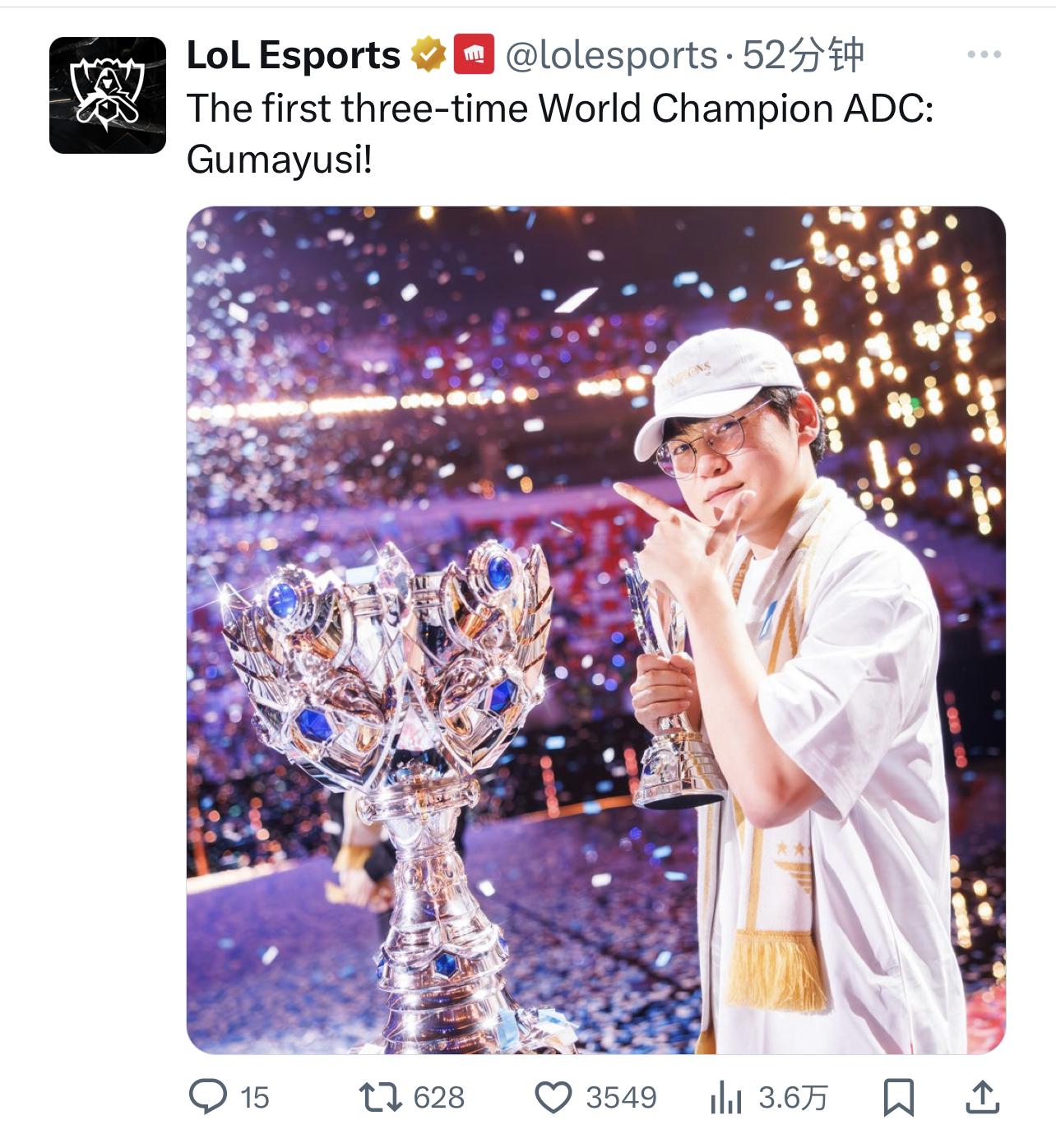Click the red Riot Games affiliate badge
Screen dimensions: 1056x1148
coord(475,54)
